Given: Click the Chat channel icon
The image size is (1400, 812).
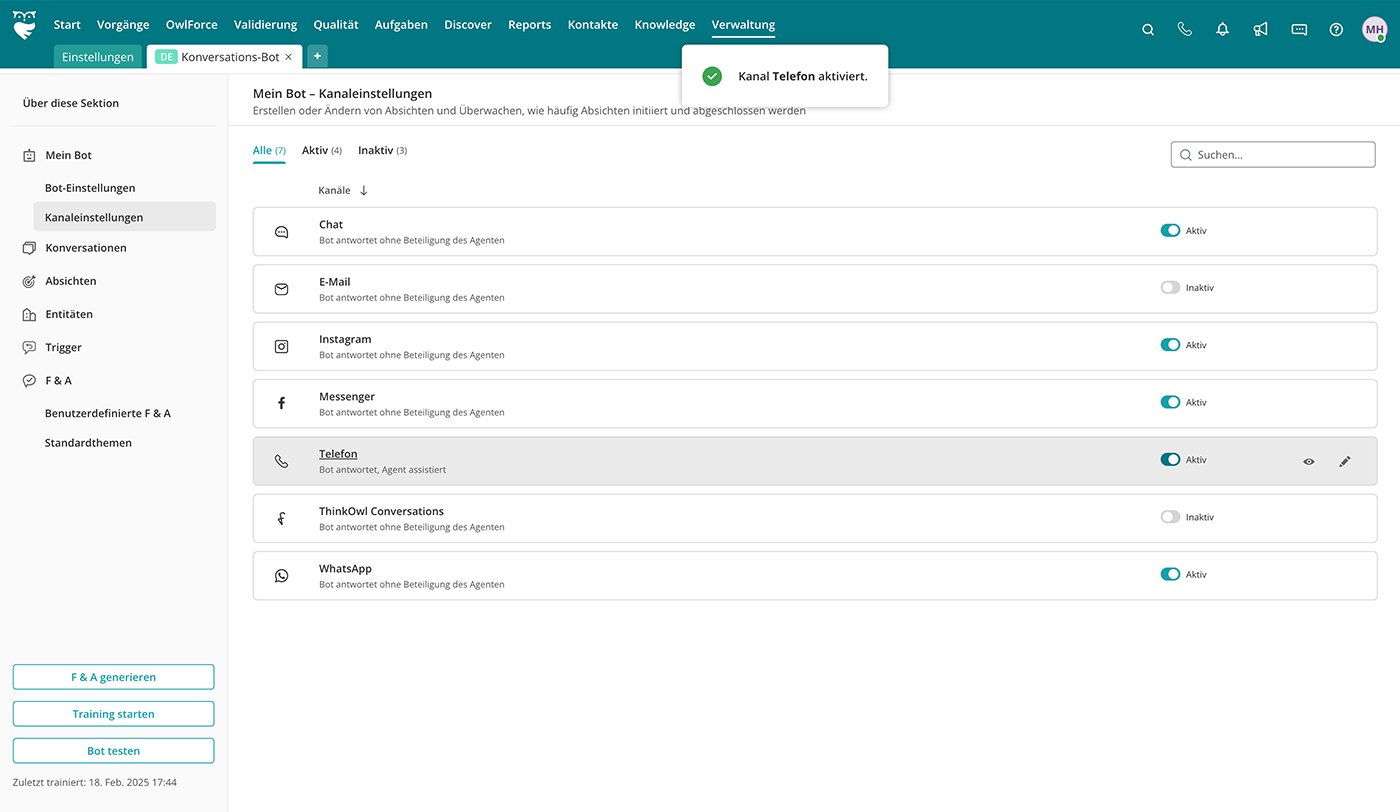Looking at the screenshot, I should (x=281, y=232).
